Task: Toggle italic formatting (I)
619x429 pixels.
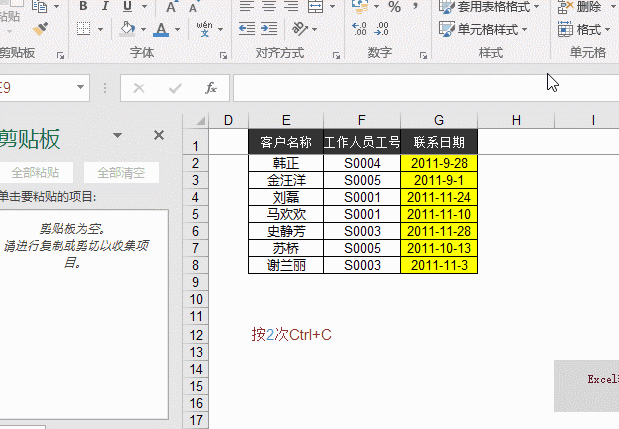Action: click(x=105, y=6)
